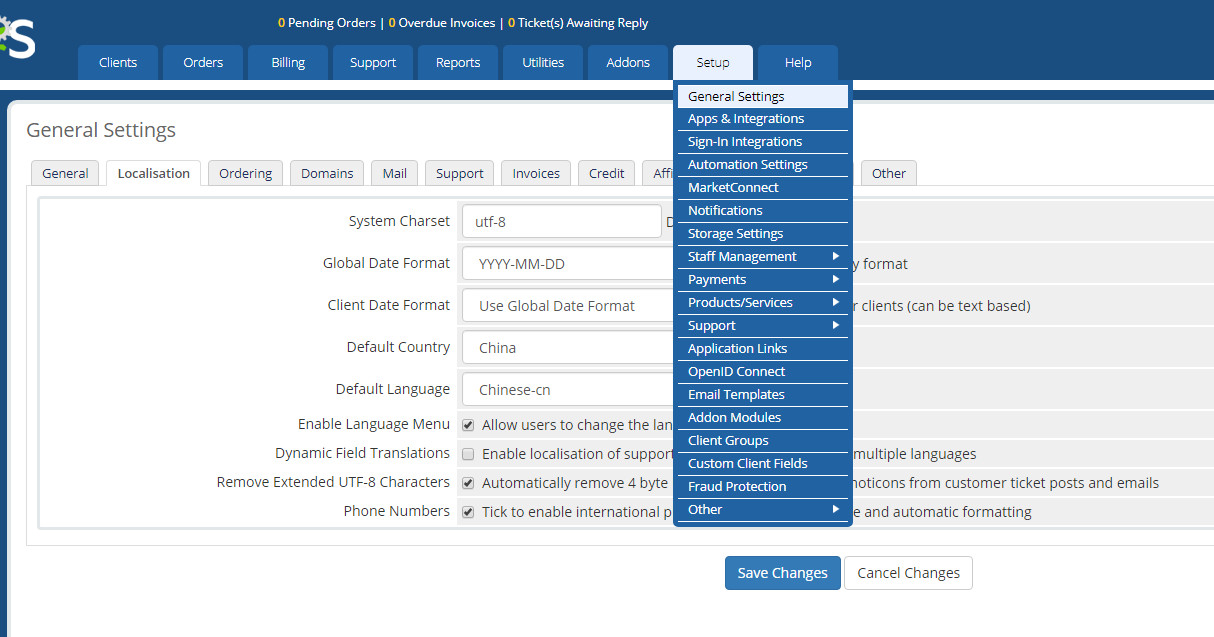1214x637 pixels.
Task: Open the Default Country dropdown
Action: [567, 348]
